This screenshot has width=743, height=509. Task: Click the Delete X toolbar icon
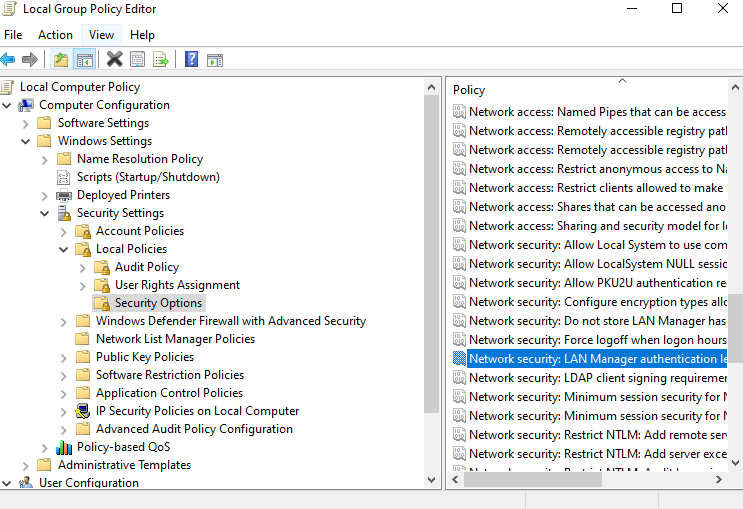(115, 59)
